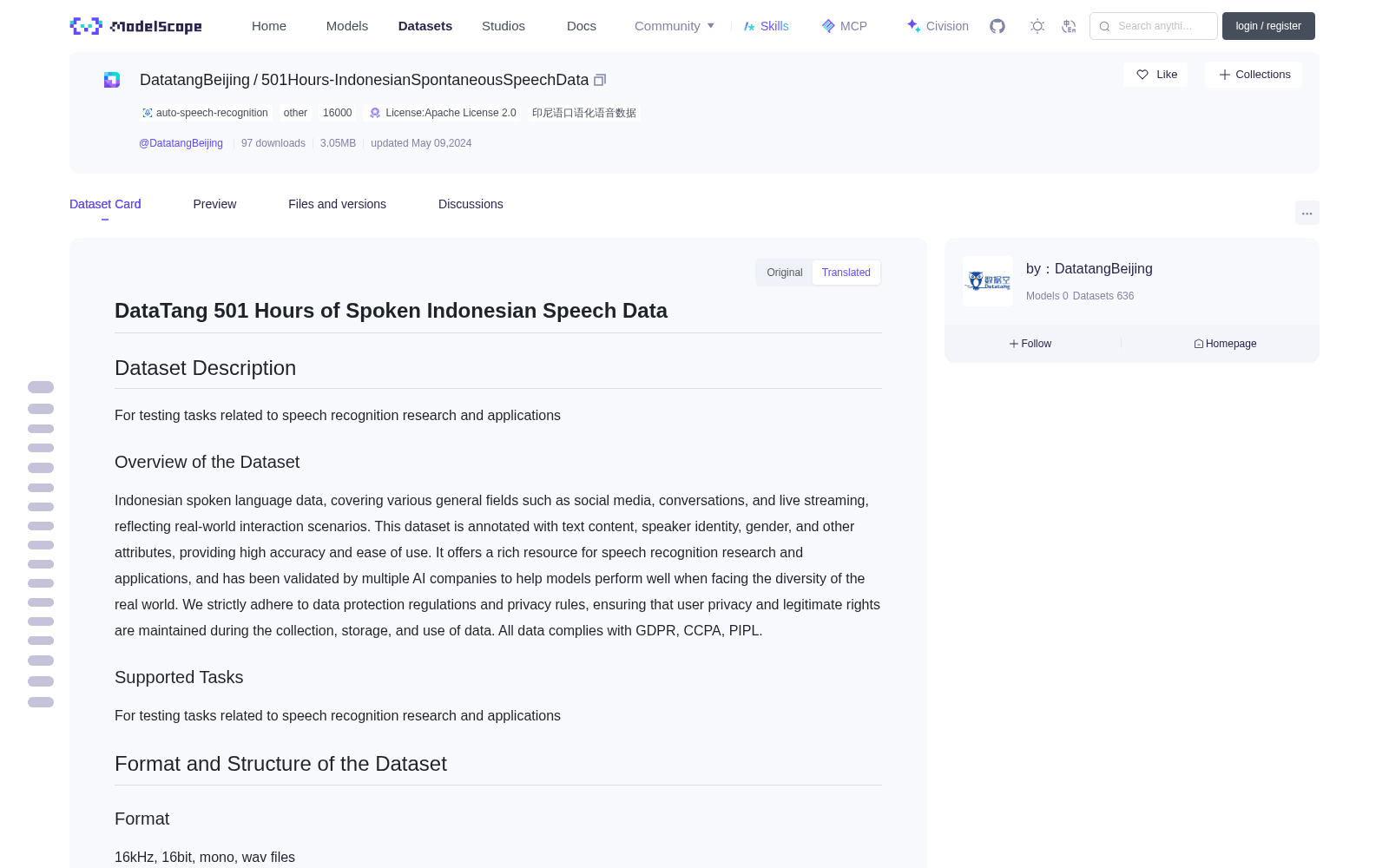This screenshot has height=868, width=1389.
Task: Click the DatatangBeijing organization logo thumbnail
Action: (988, 281)
